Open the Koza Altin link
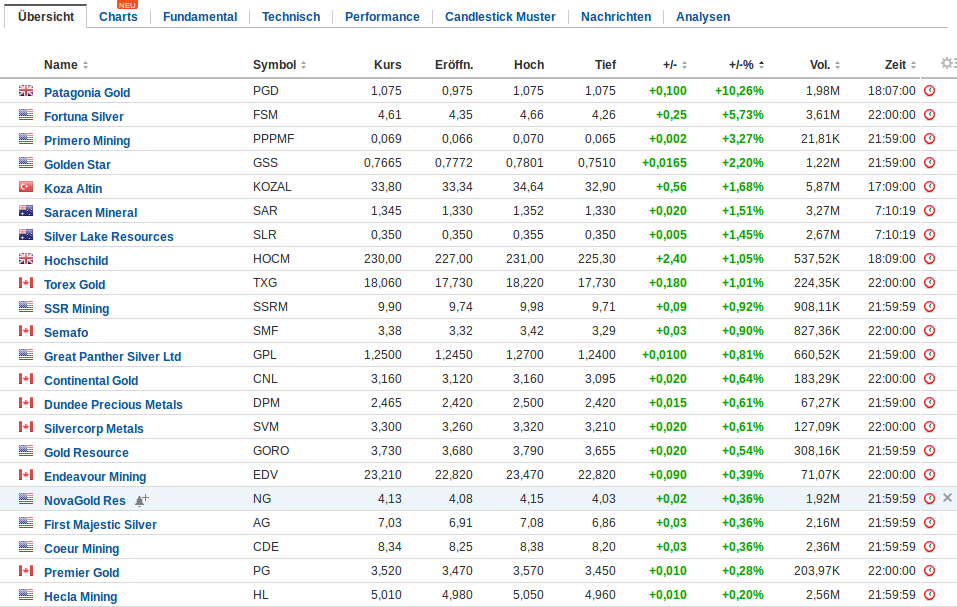Screen dimensions: 957x607 (x=73, y=189)
